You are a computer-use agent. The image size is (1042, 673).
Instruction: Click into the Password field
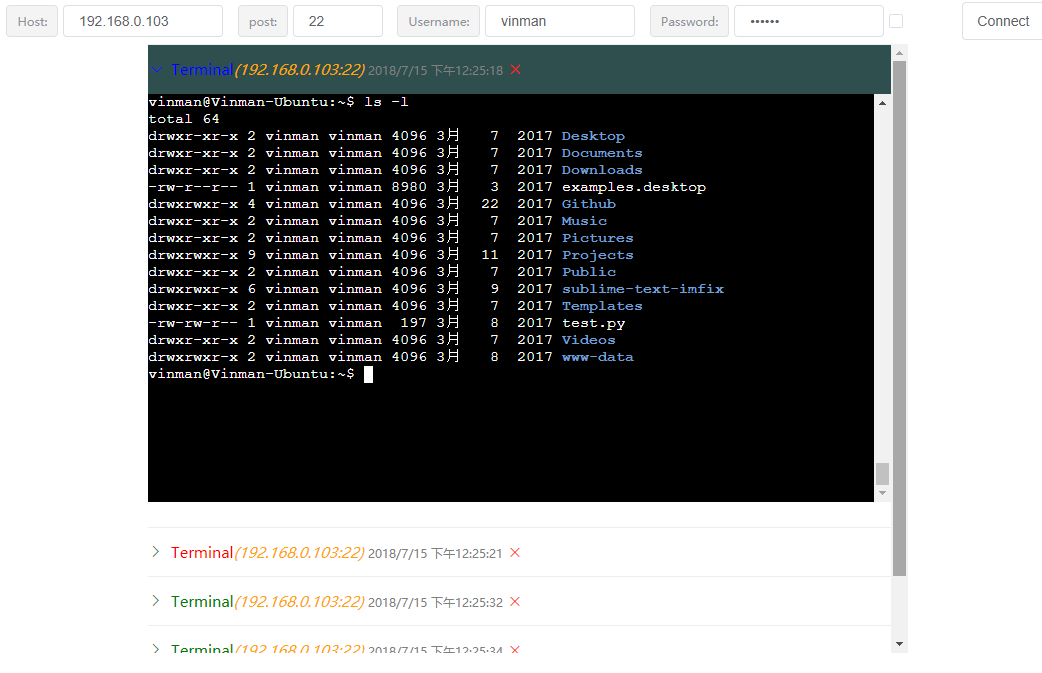(809, 21)
